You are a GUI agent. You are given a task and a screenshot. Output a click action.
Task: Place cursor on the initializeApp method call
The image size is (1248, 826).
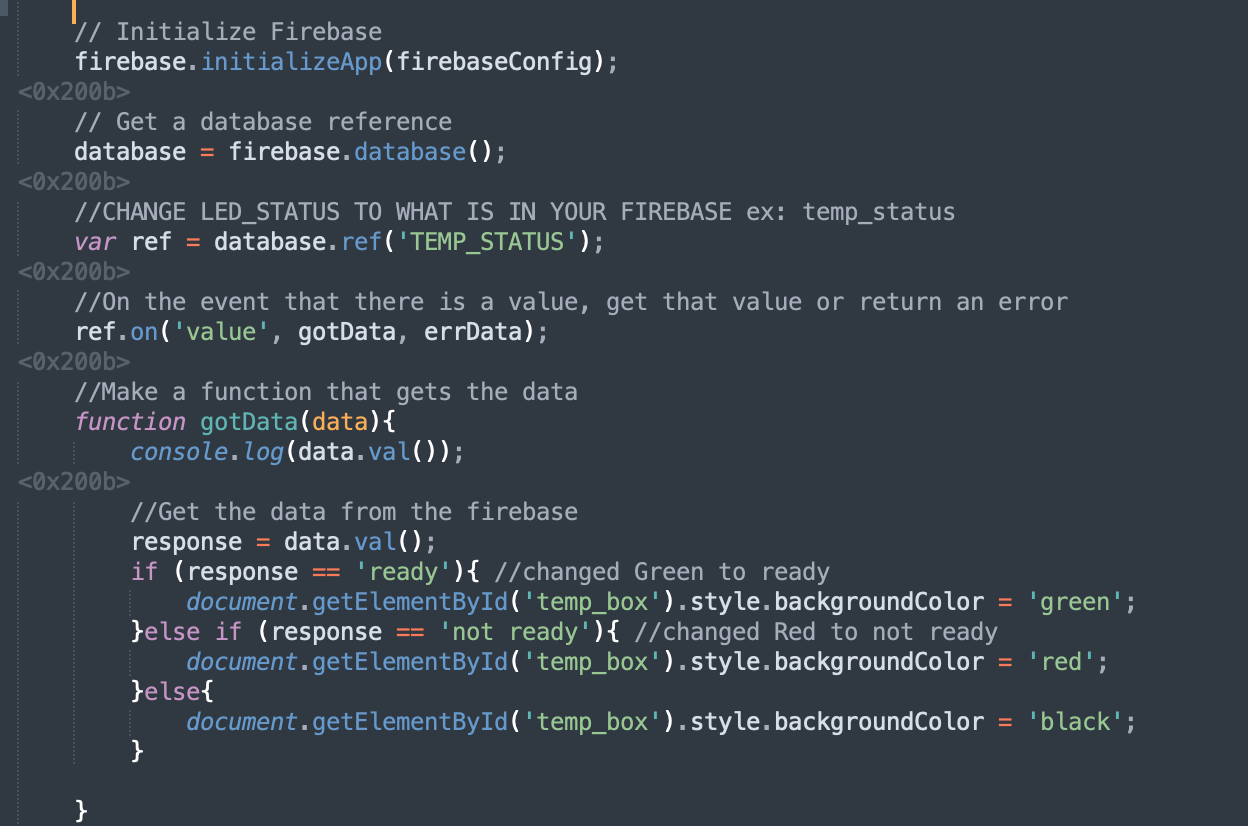pos(292,62)
